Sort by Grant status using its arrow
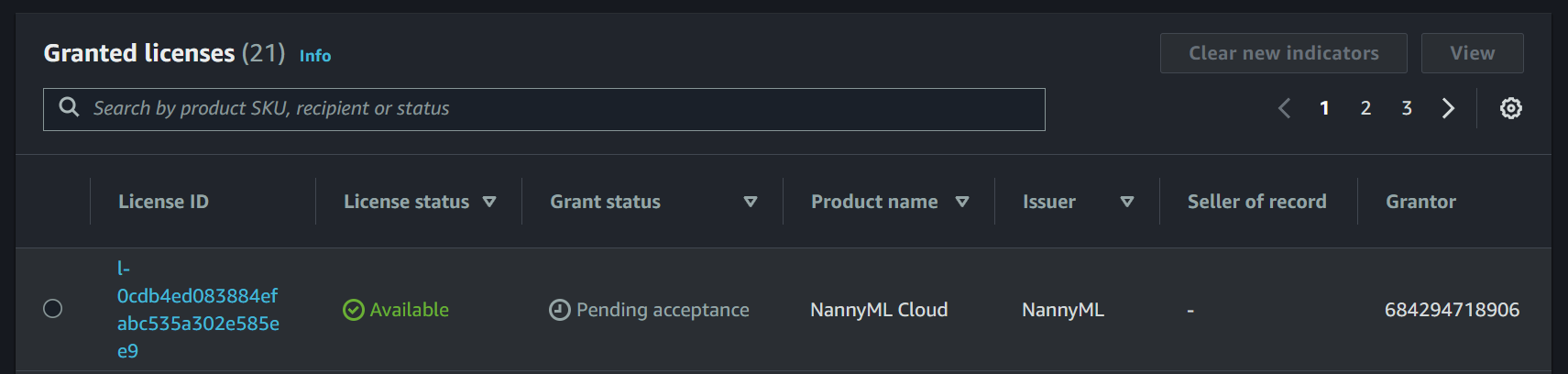The image size is (1568, 374). pos(751,202)
